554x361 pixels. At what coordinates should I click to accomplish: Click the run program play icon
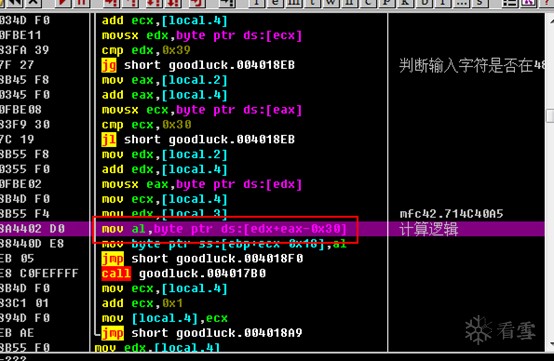pyautogui.click(x=64, y=3)
